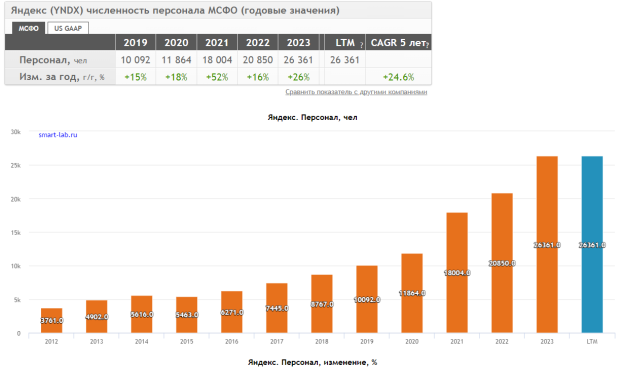624x373 pixels.
Task: Select the 2019 column header
Action: pos(135,43)
